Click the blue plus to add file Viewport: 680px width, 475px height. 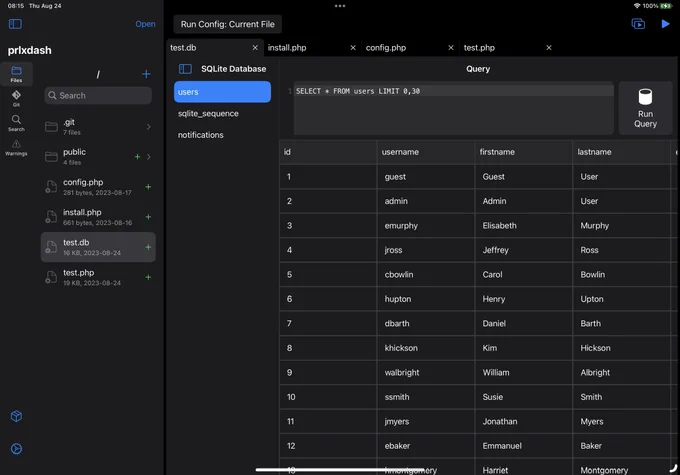(x=146, y=74)
